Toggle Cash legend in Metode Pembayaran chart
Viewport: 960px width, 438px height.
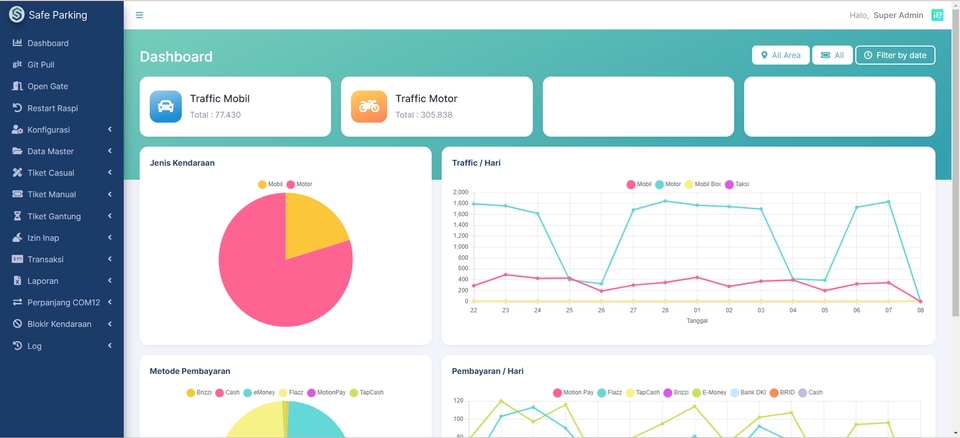coord(228,393)
